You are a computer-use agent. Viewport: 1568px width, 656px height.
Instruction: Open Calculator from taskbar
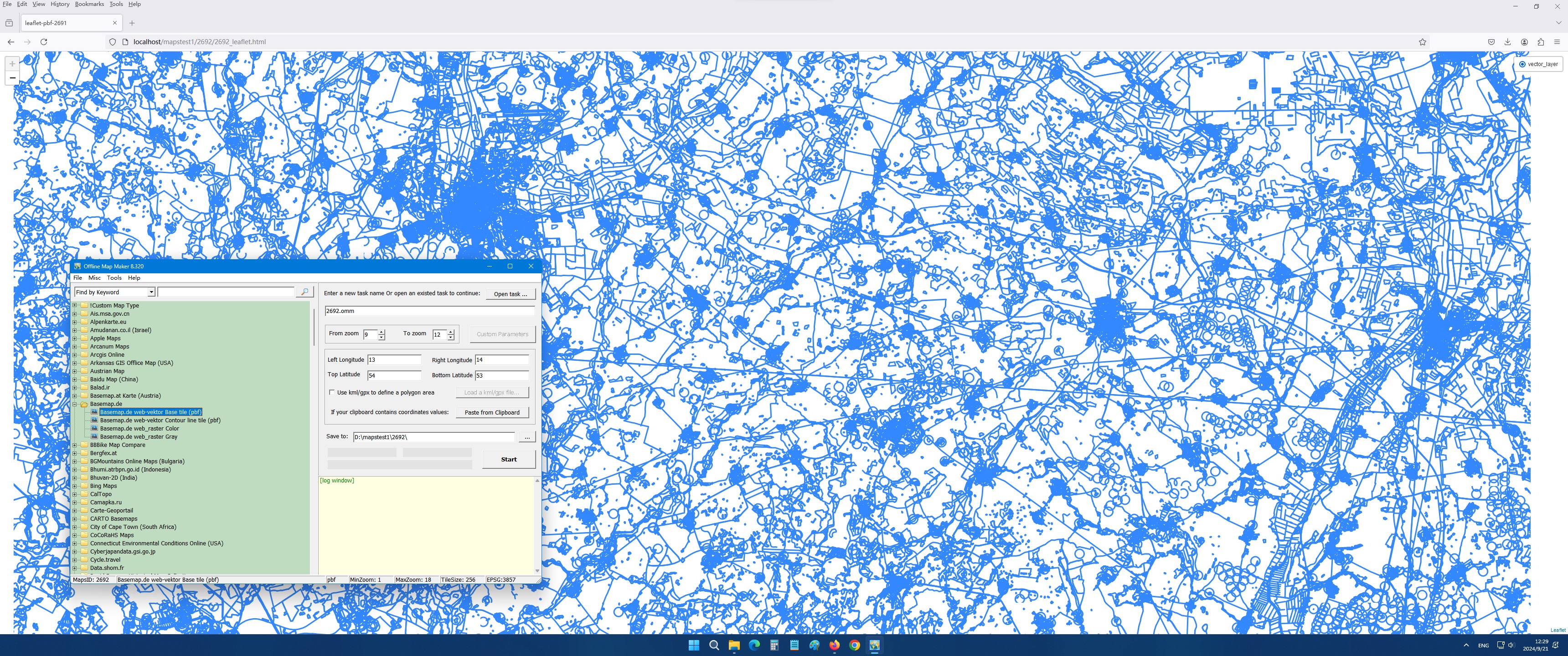point(774,645)
